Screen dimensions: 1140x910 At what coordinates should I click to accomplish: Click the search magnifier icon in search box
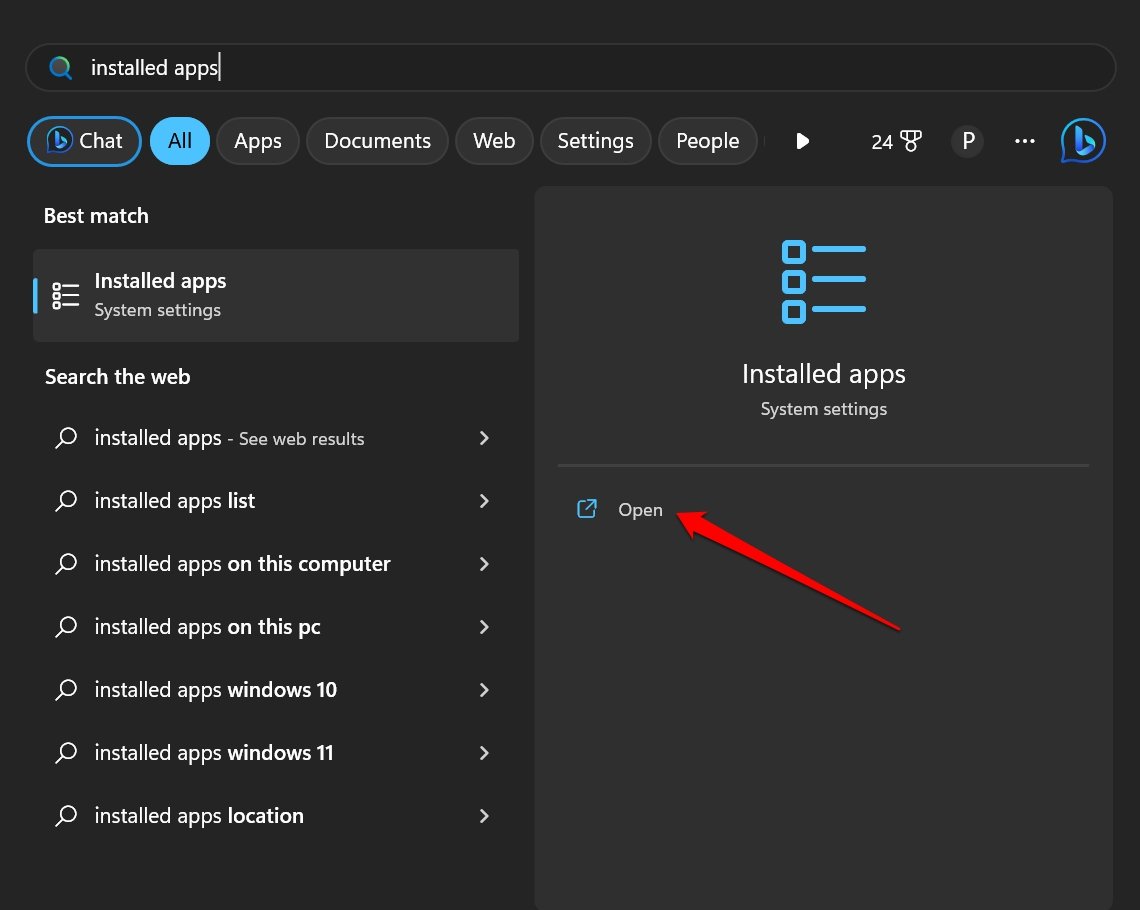tap(61, 68)
